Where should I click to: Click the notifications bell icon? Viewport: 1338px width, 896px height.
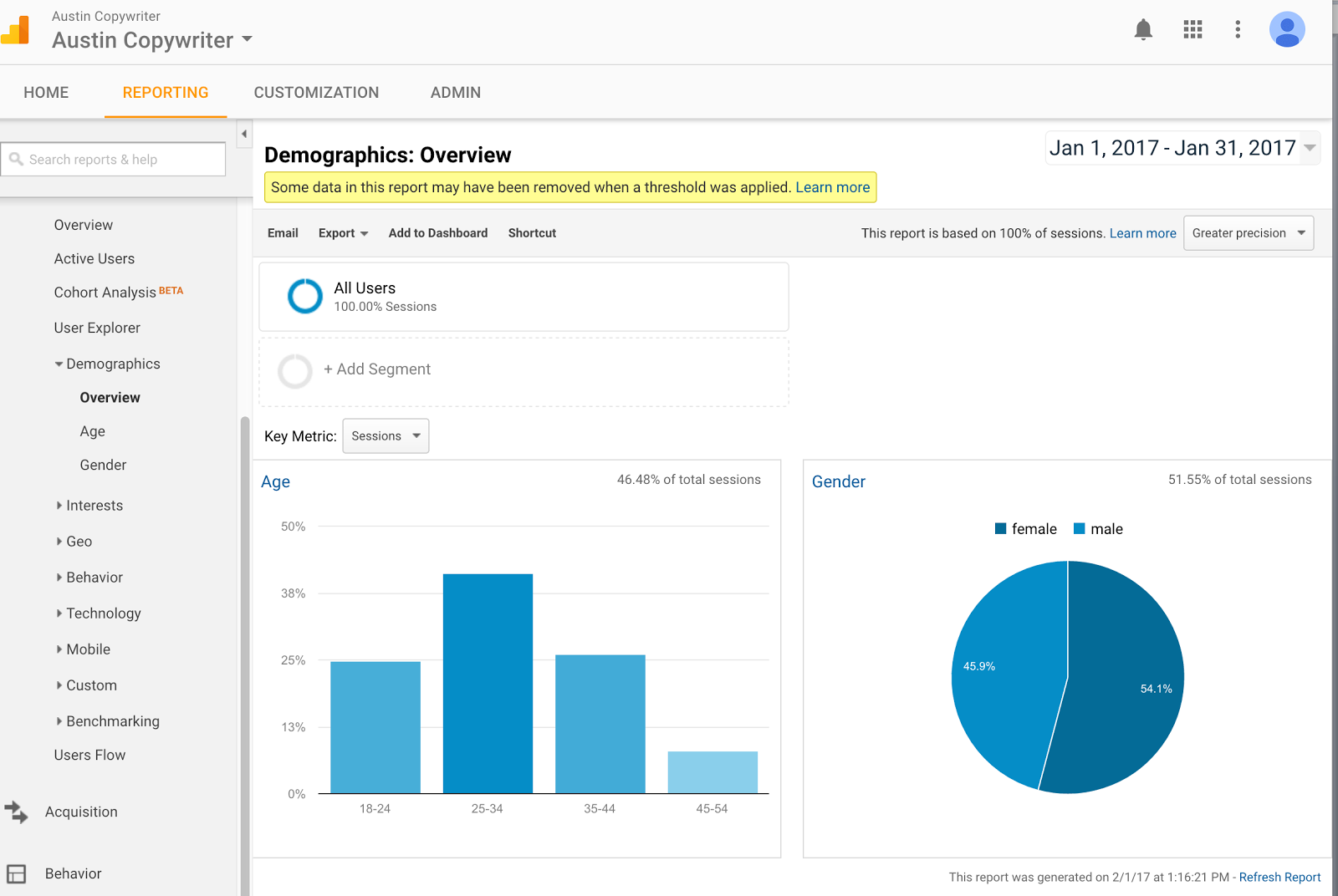(x=1143, y=30)
